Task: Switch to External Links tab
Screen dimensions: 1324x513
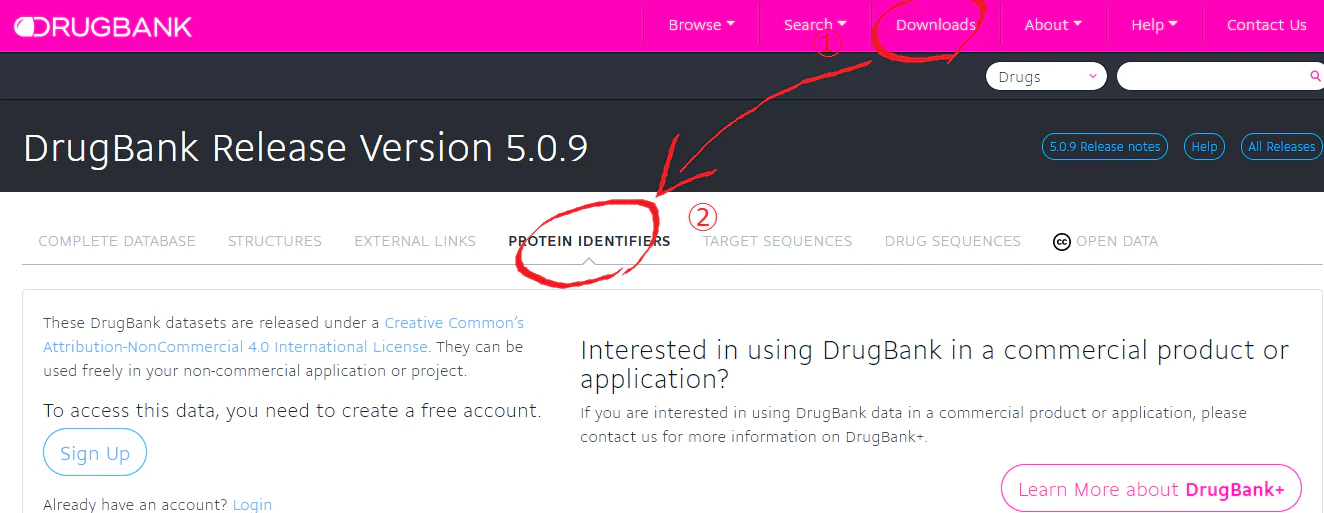Action: [x=415, y=241]
